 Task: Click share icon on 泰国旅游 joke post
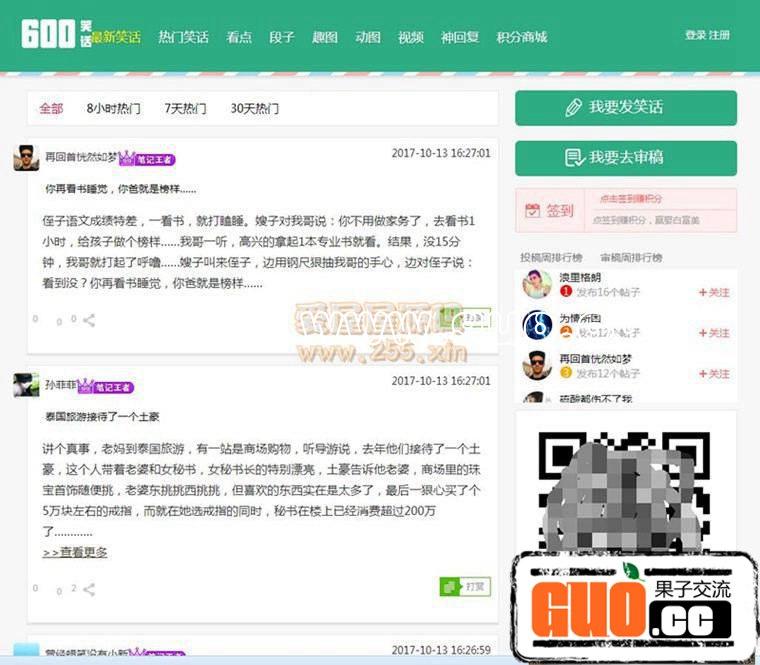pos(89,589)
